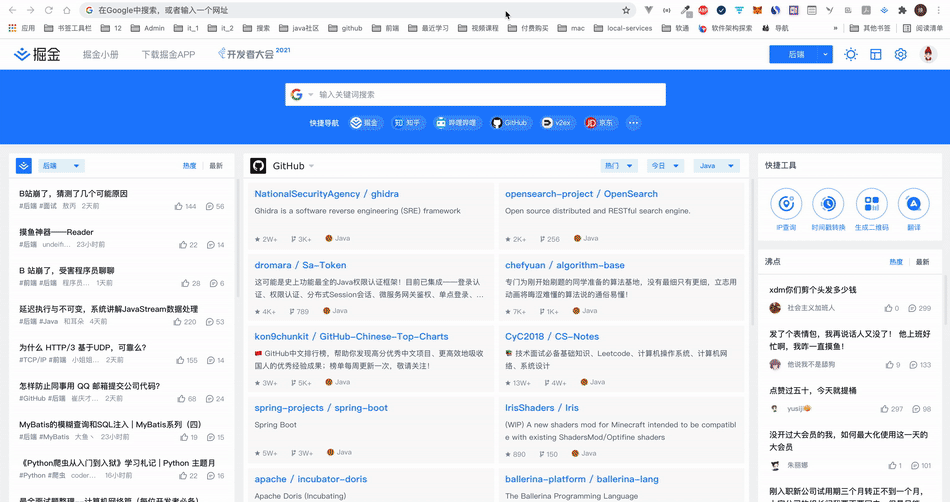
Task: Open the 知乎 quick navigation shortcut
Action: point(408,123)
